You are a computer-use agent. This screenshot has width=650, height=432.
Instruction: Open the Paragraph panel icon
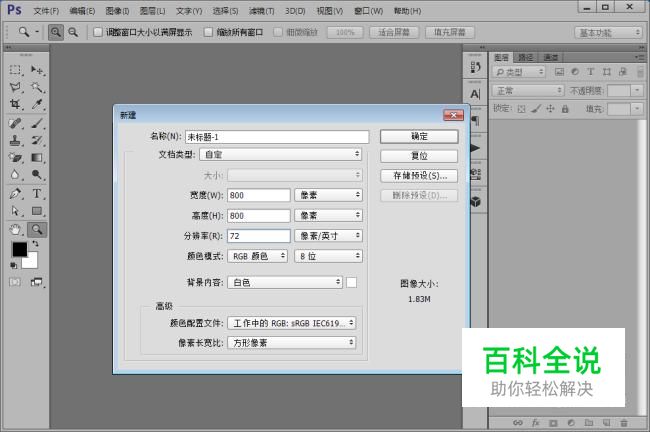(475, 121)
